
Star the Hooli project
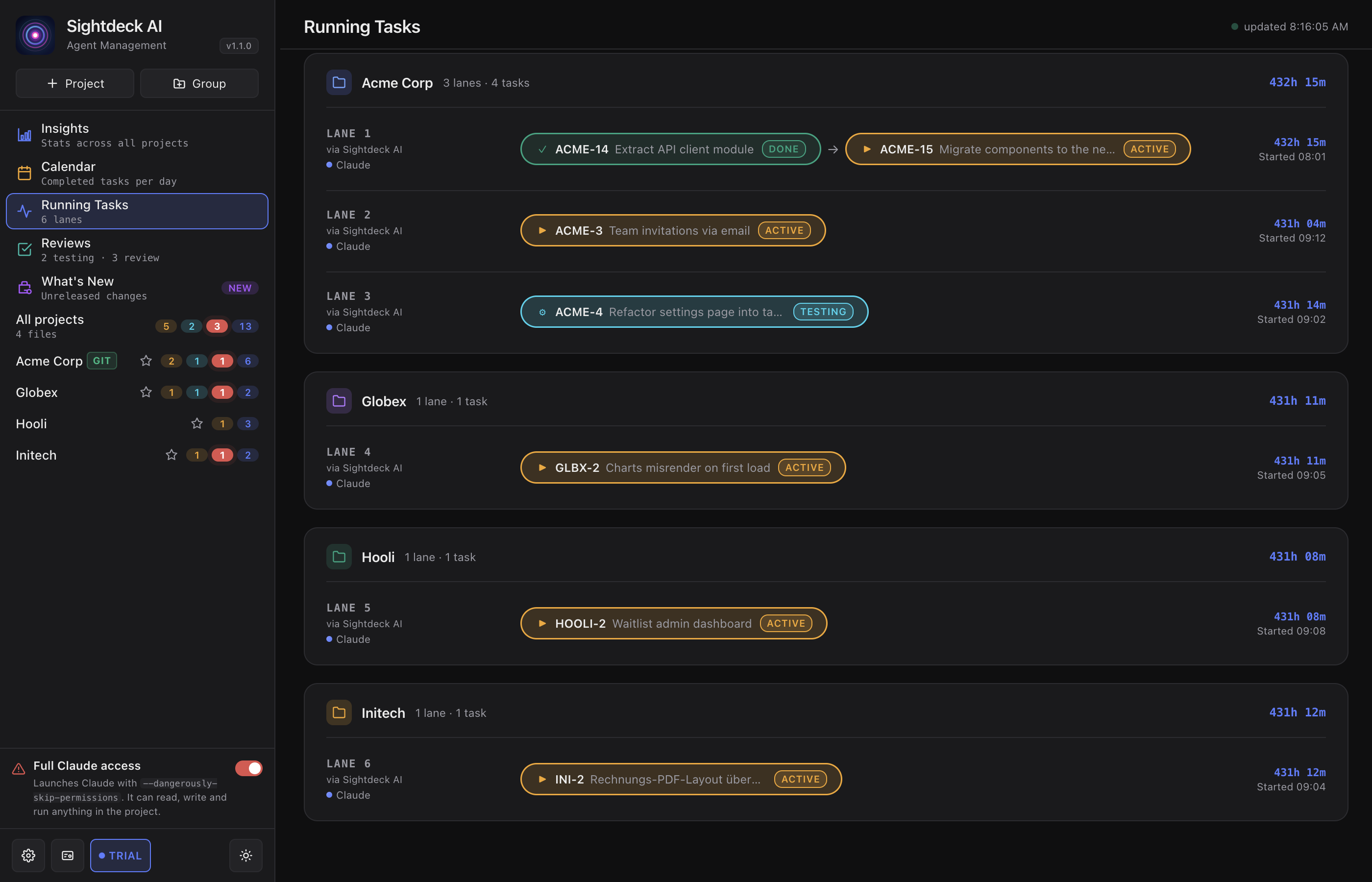click(197, 424)
